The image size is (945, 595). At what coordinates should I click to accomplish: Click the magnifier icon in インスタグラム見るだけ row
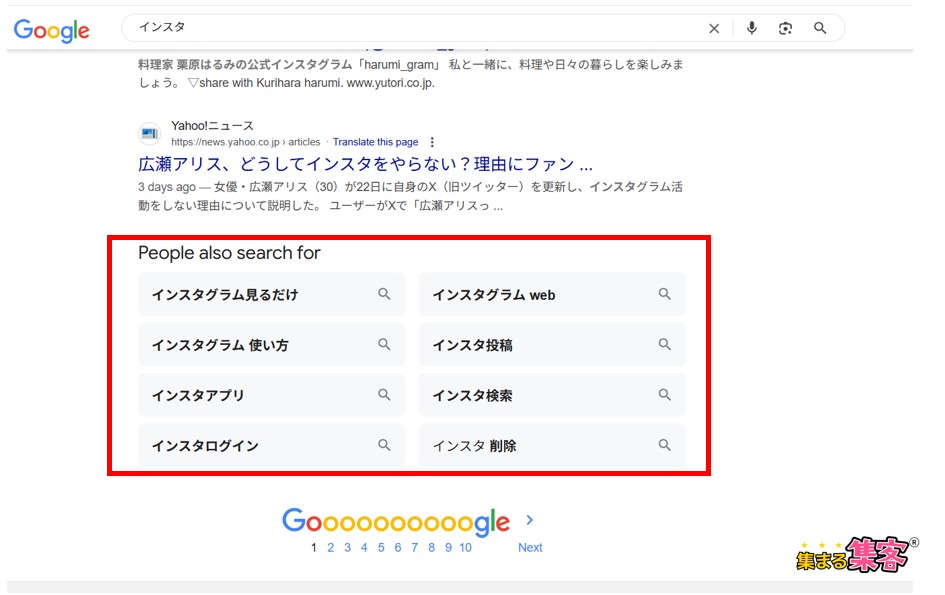click(x=384, y=294)
